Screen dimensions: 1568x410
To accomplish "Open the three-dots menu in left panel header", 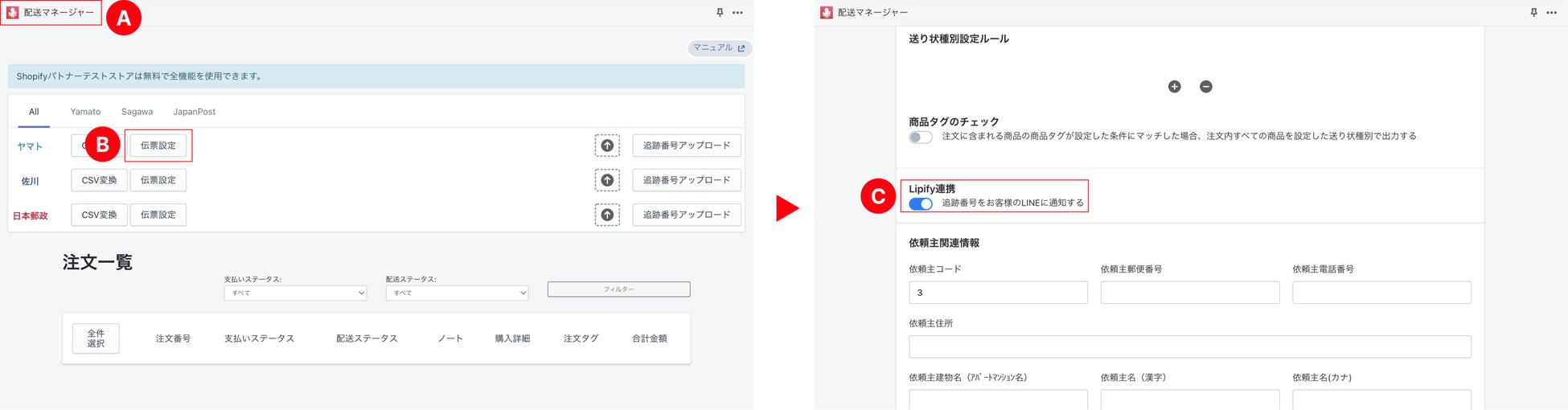I will tap(737, 13).
